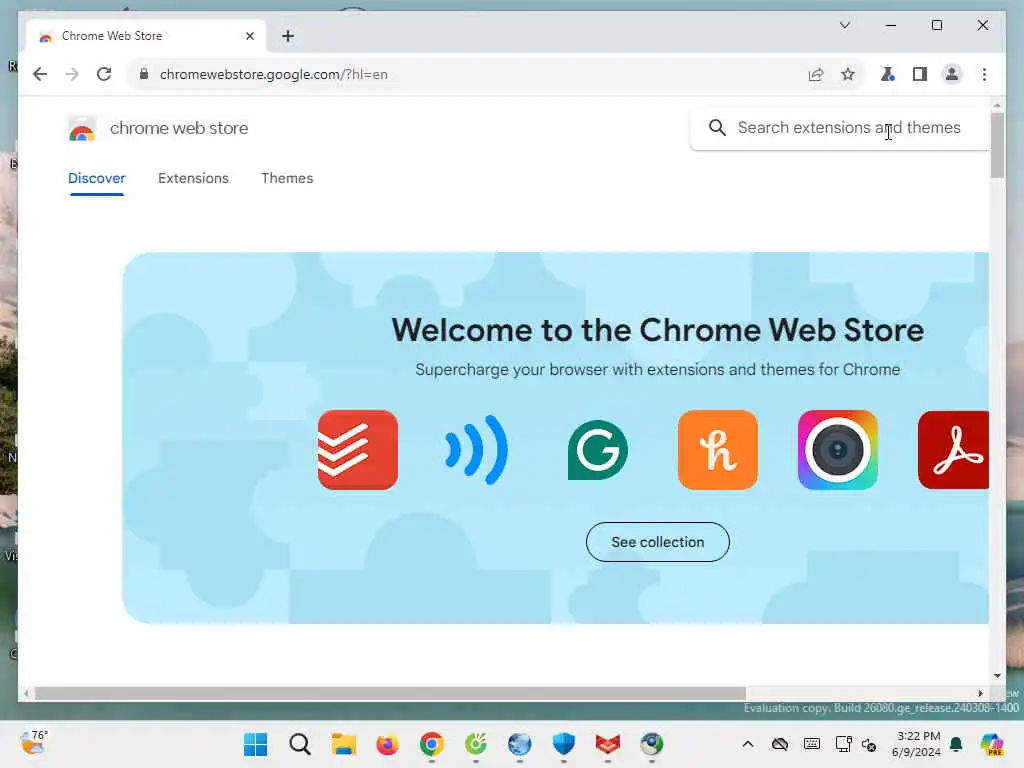
Task: Select the Chrome Web Store browser tab
Action: click(x=145, y=36)
